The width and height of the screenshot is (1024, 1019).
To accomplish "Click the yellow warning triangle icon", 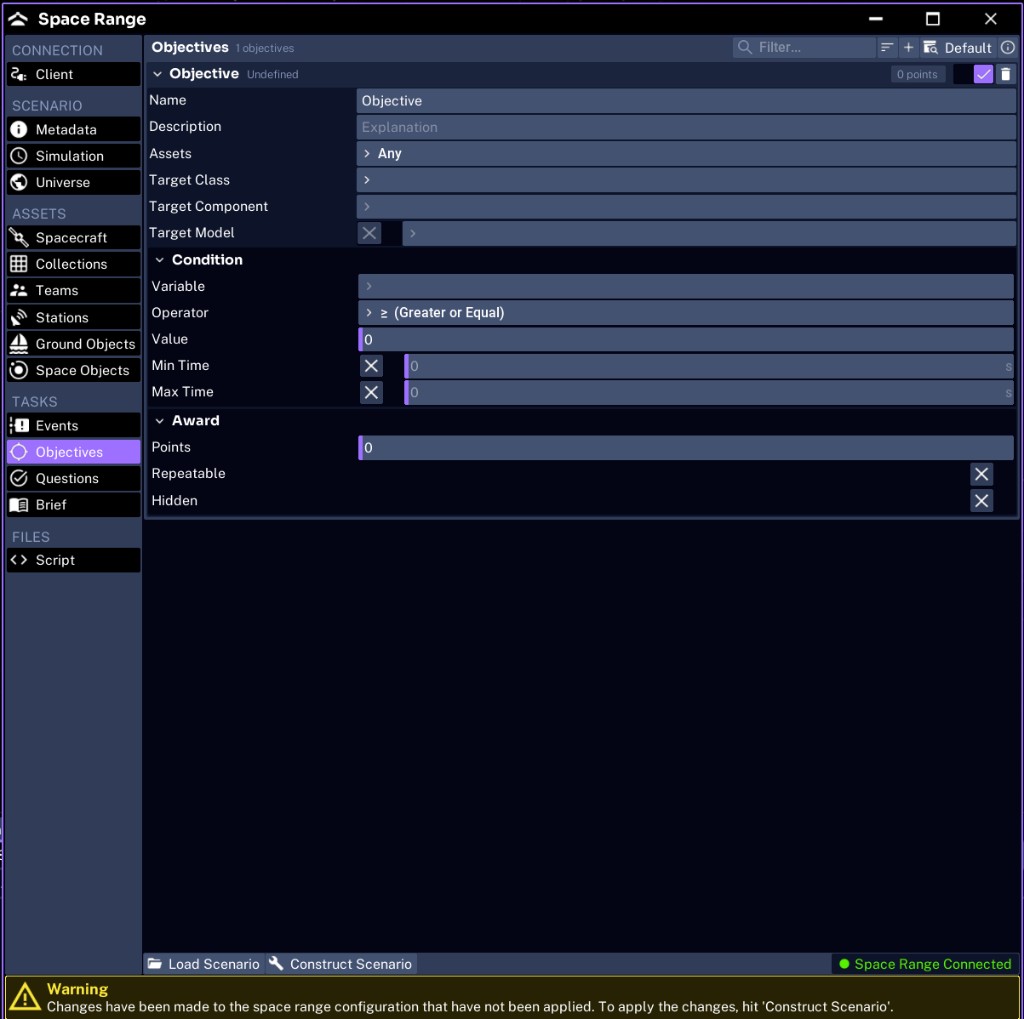I will point(25,997).
